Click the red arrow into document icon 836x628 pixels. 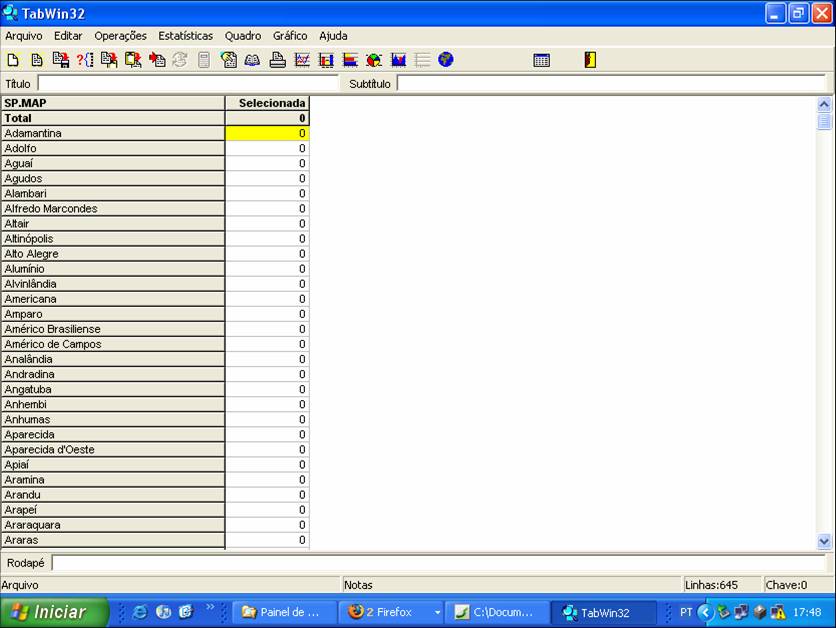coord(157,60)
